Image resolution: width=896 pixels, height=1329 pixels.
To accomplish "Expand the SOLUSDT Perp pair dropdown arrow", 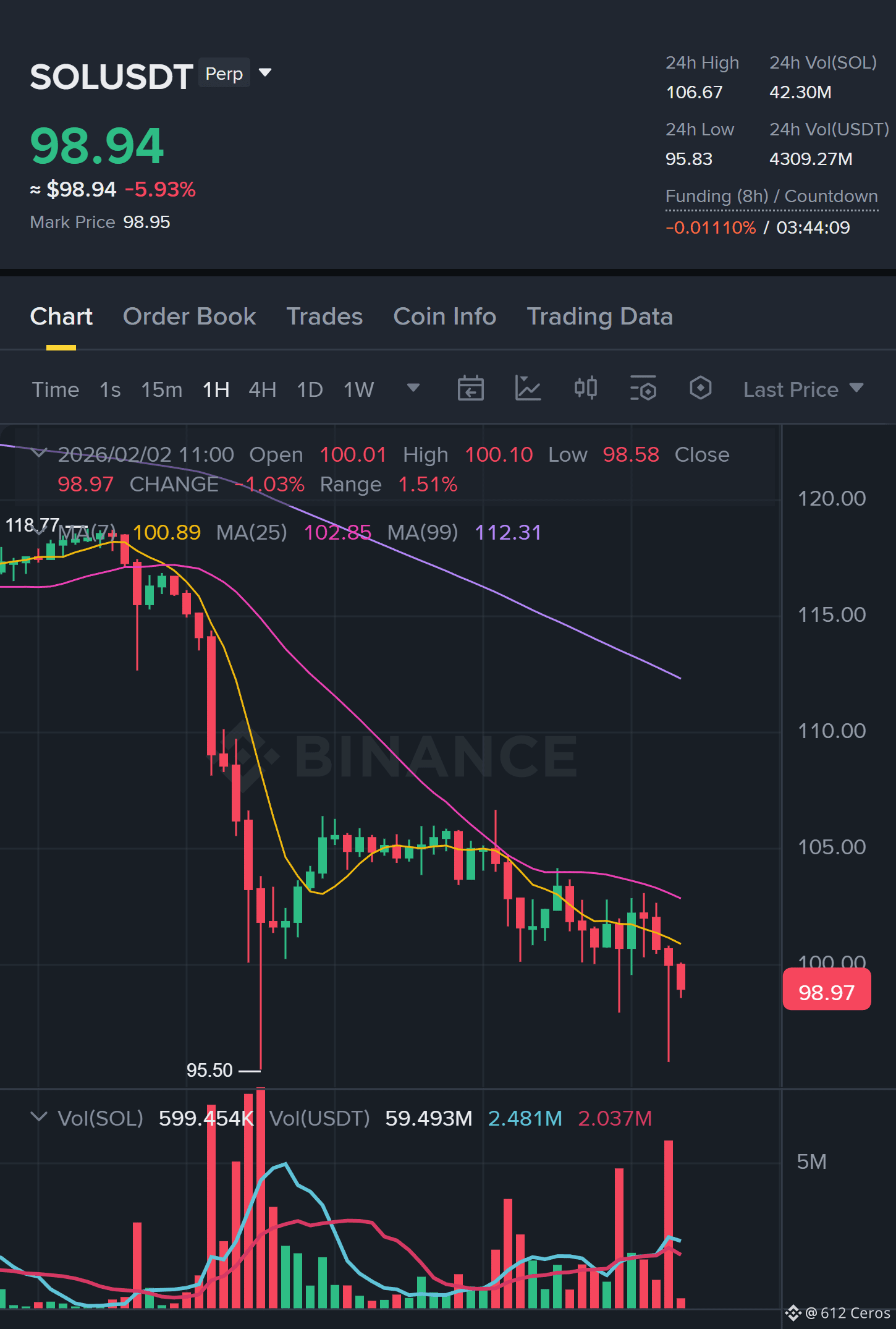I will tap(265, 73).
